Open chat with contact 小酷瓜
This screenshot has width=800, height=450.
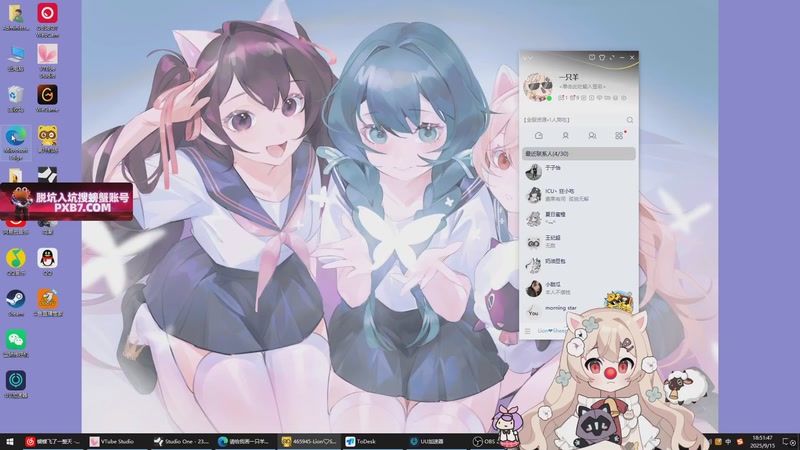click(579, 288)
